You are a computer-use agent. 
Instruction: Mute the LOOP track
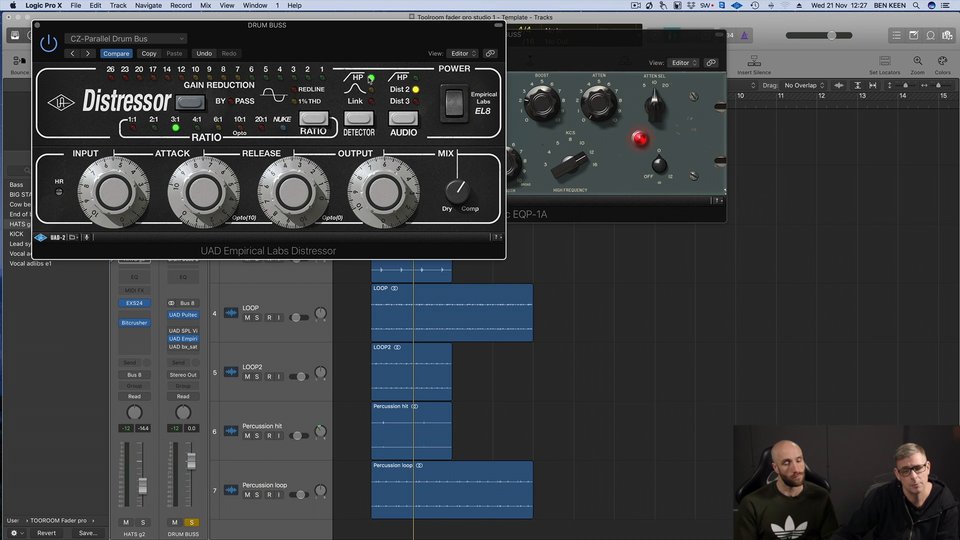pyautogui.click(x=247, y=318)
